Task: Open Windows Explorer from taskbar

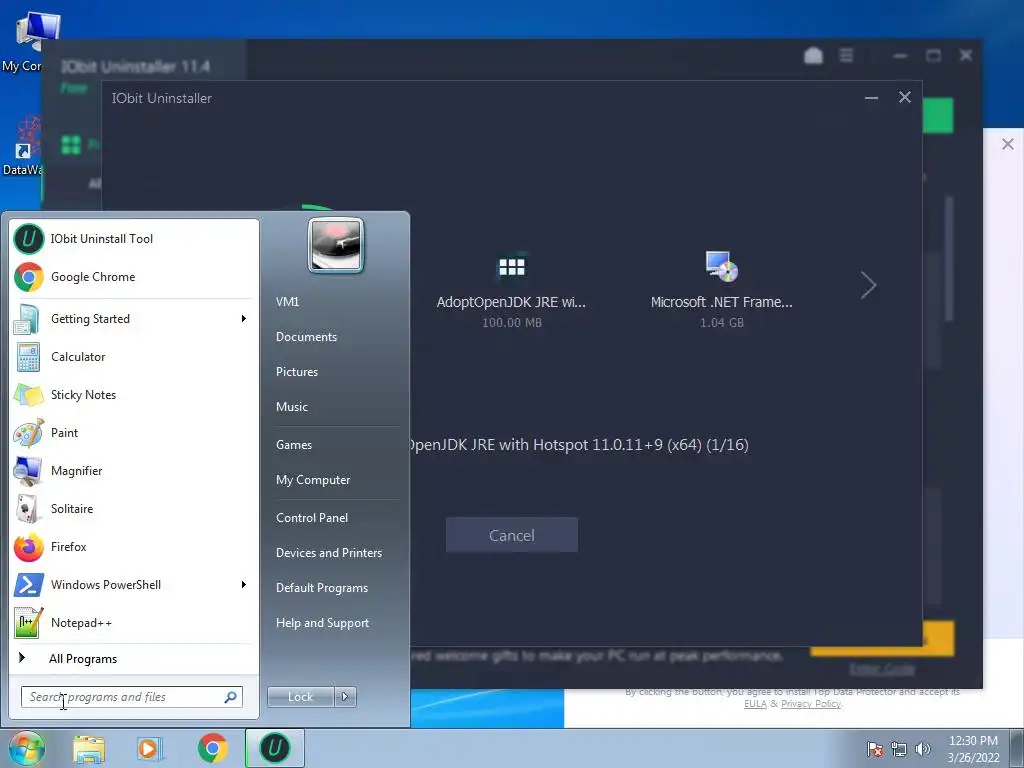Action: pos(89,749)
